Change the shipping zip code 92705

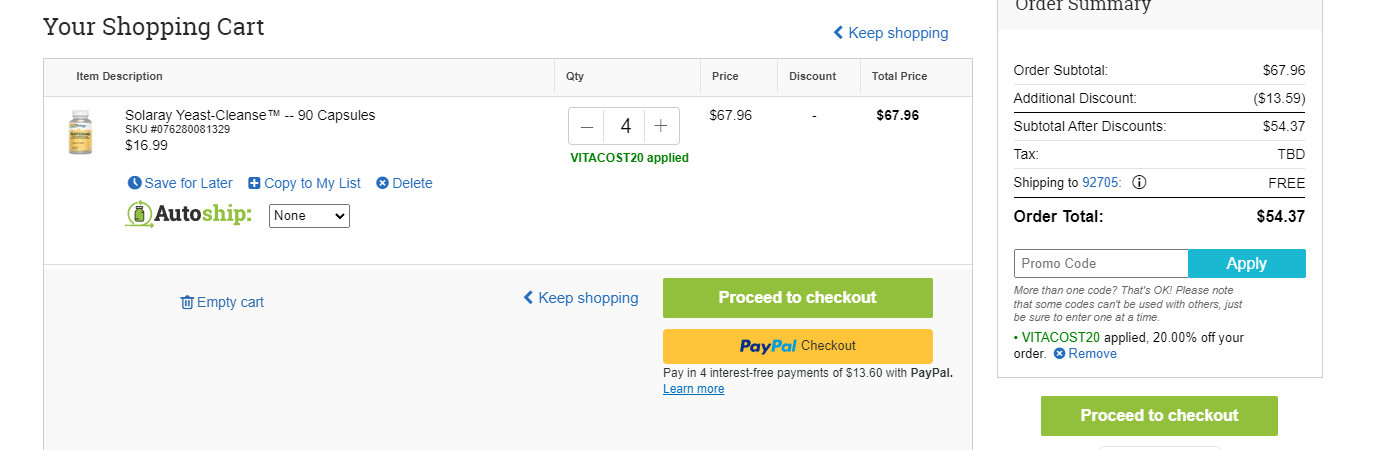(x=1100, y=182)
